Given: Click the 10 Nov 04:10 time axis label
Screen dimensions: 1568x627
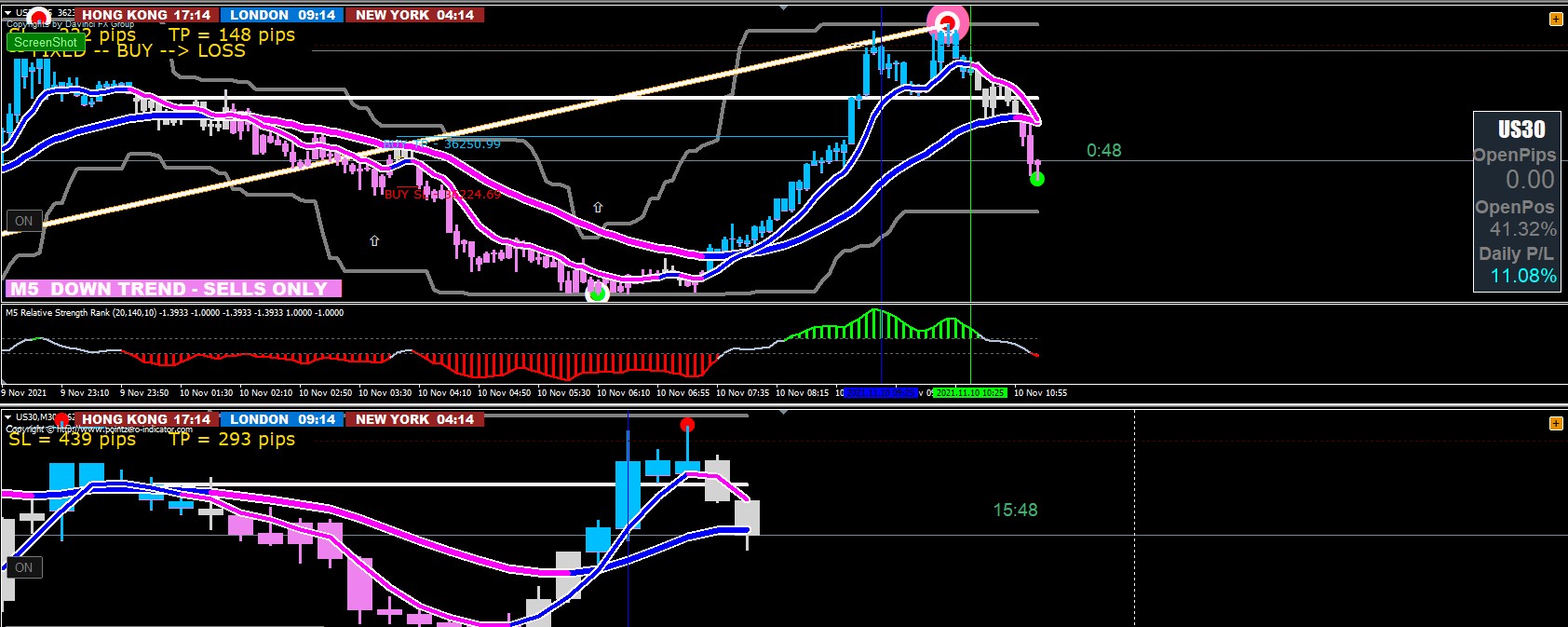Looking at the screenshot, I should tap(444, 393).
